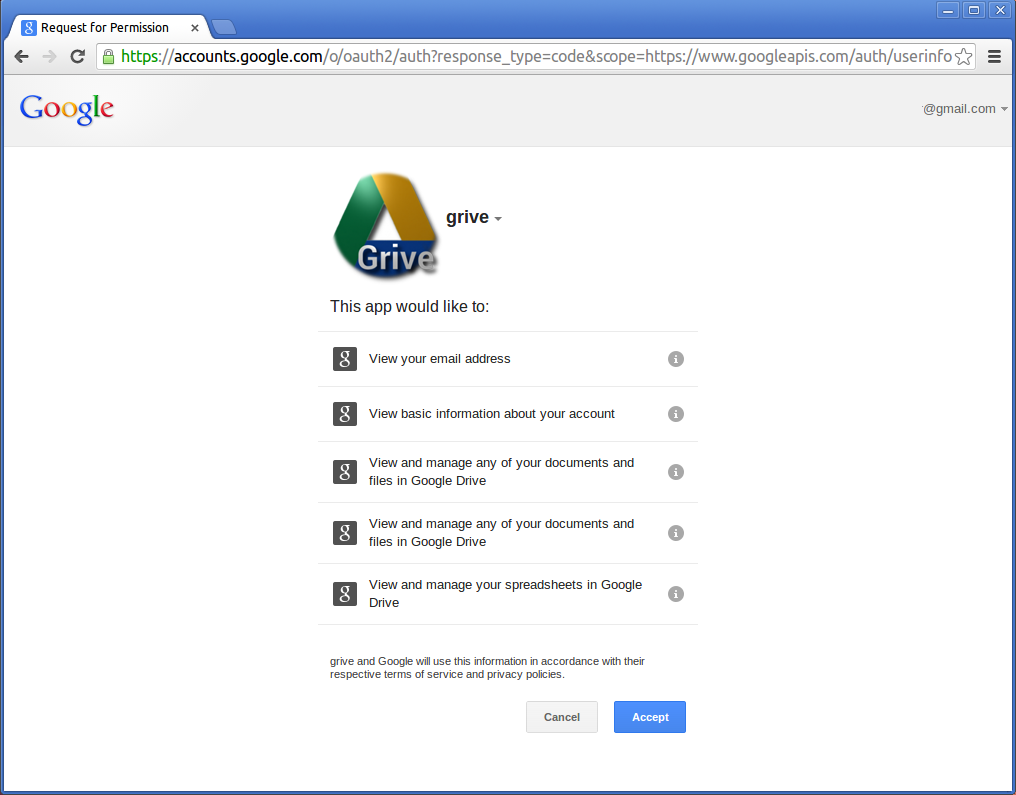Click the browser back arrow
Screen dimensions: 1016x795
[21, 56]
